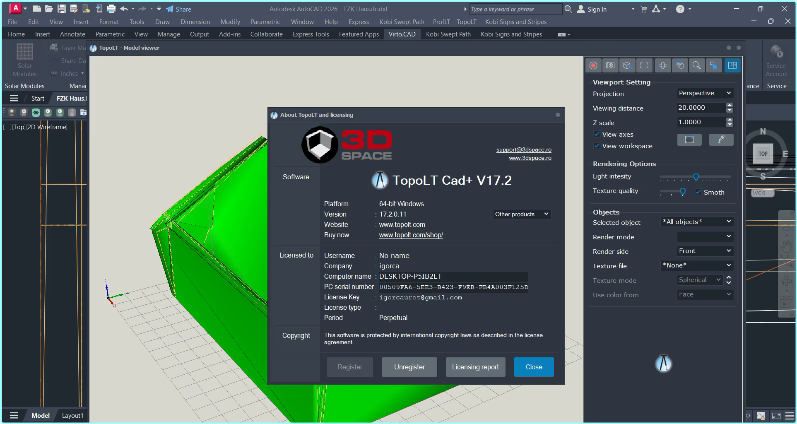The height and width of the screenshot is (424, 797).
Task: Toggle the View axes checkbox
Action: click(x=597, y=134)
